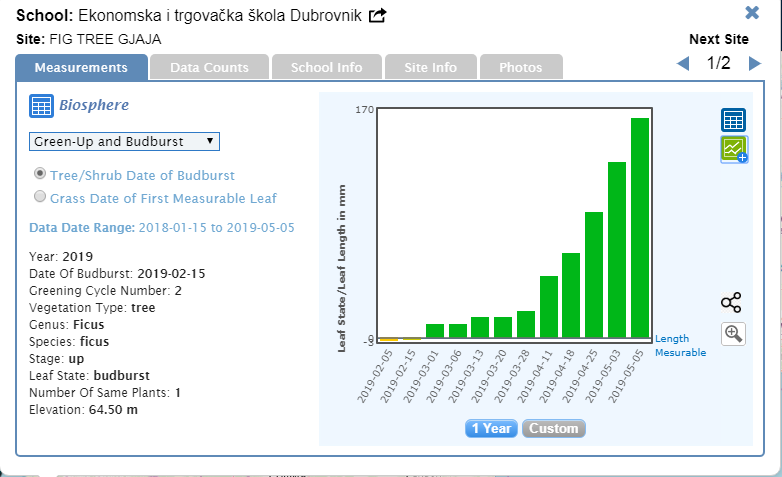Switch to the Site Info tab

pyautogui.click(x=430, y=68)
